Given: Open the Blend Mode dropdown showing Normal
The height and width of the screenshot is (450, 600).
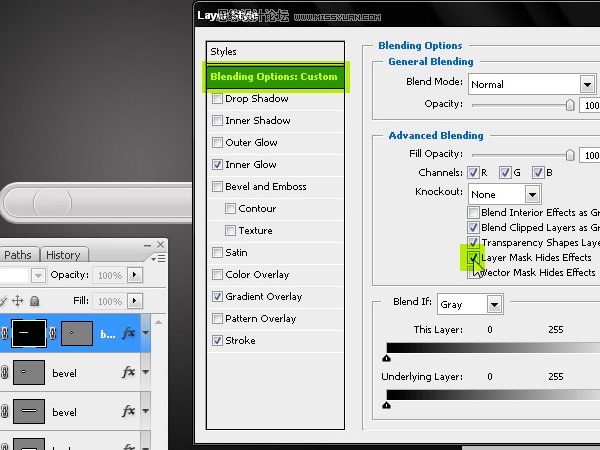Looking at the screenshot, I should 532,84.
